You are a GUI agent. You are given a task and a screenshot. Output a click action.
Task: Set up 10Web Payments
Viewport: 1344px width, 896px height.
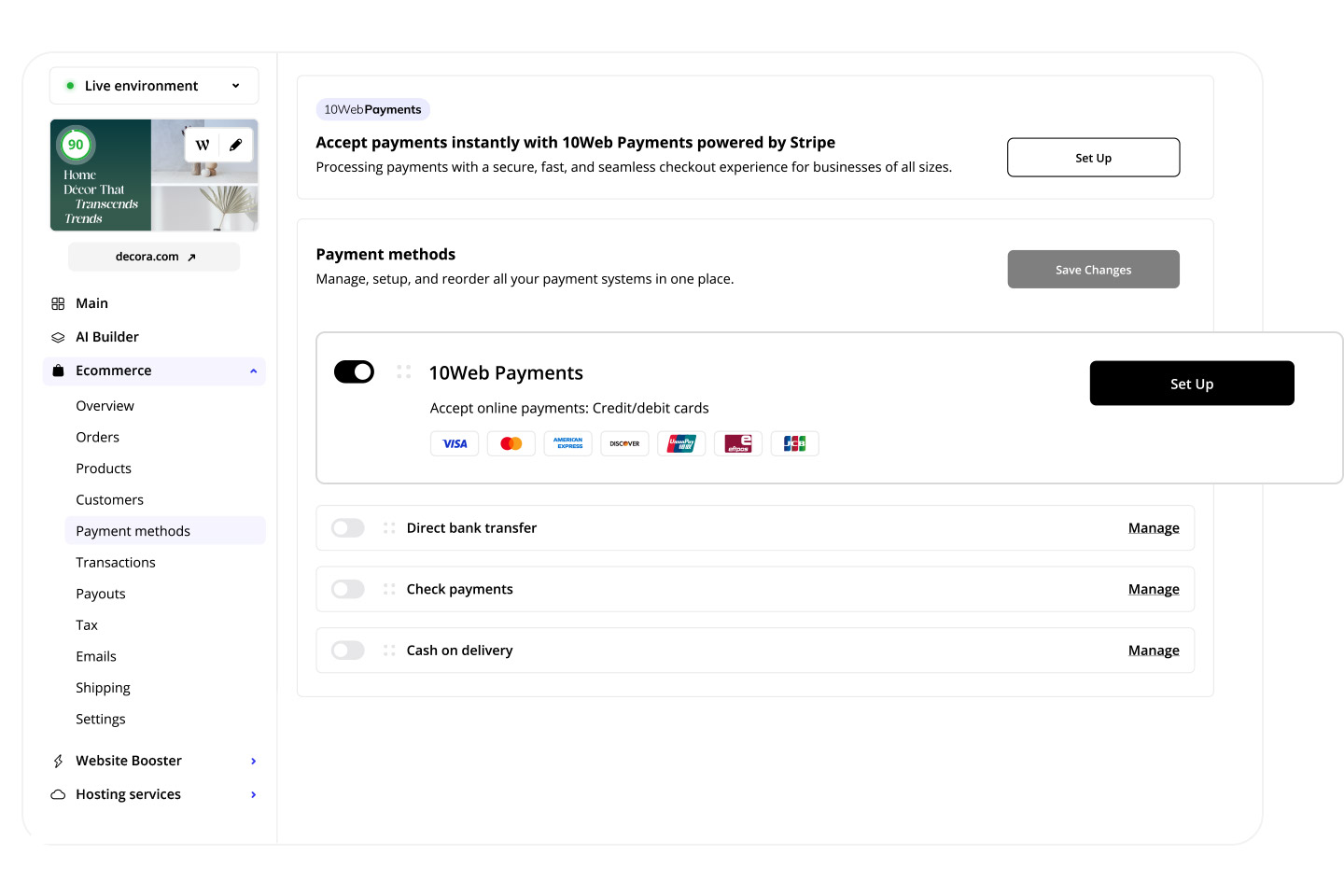point(1191,383)
